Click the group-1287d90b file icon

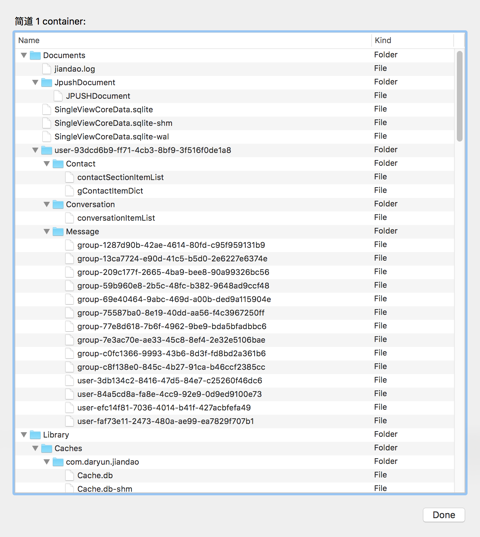point(70,245)
